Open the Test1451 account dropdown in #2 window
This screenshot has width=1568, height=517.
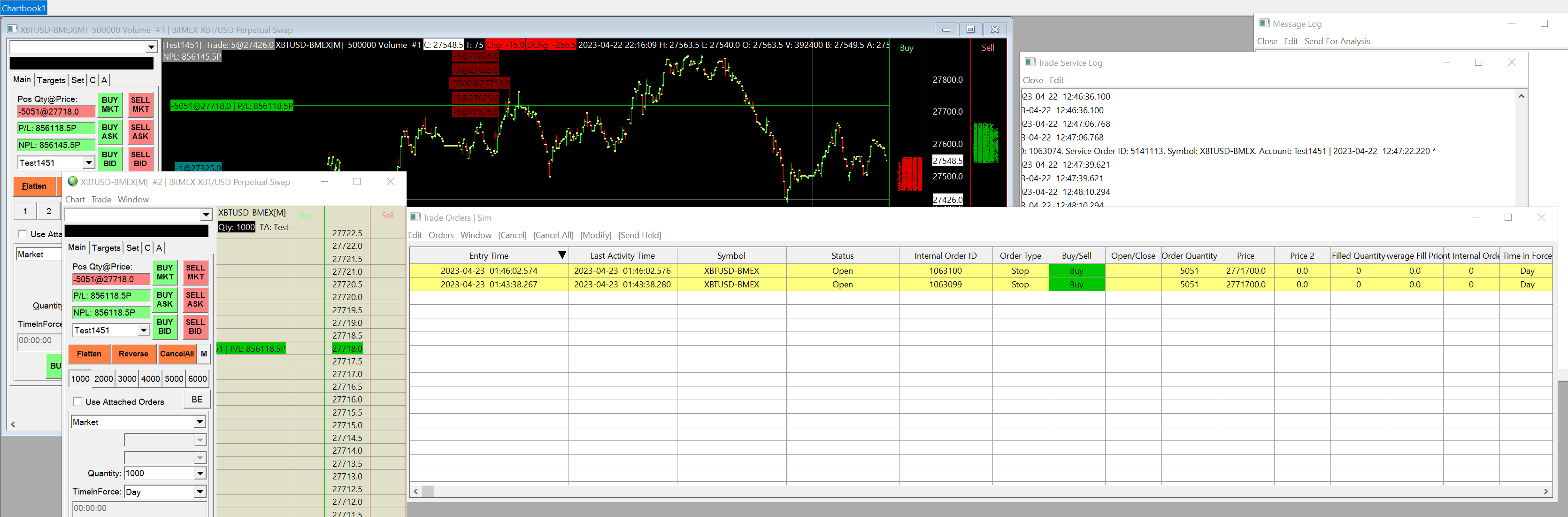pos(144,330)
